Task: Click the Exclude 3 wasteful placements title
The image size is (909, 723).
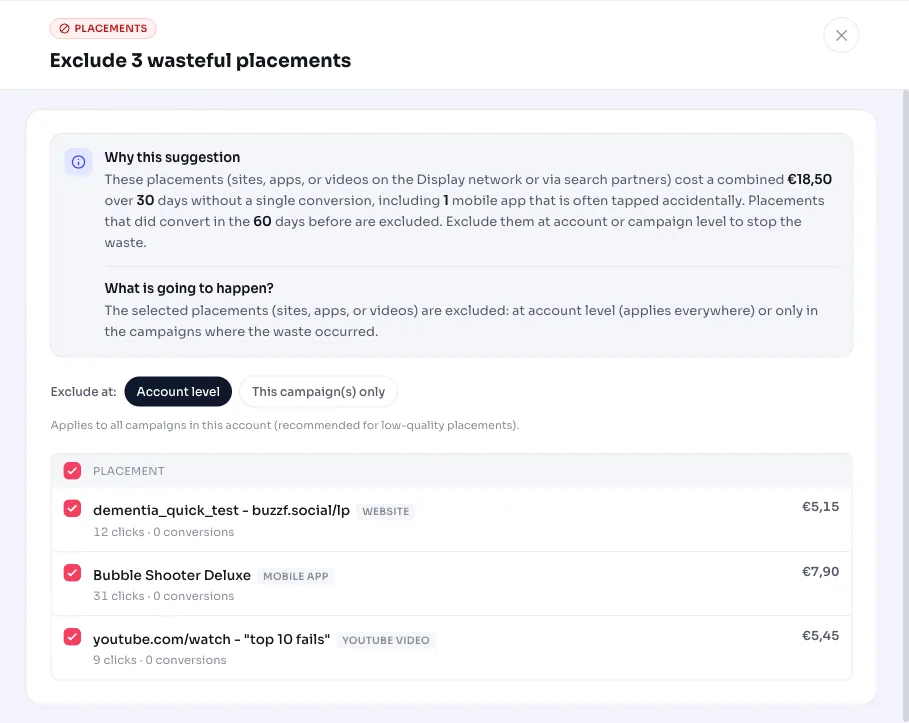Action: coord(200,60)
